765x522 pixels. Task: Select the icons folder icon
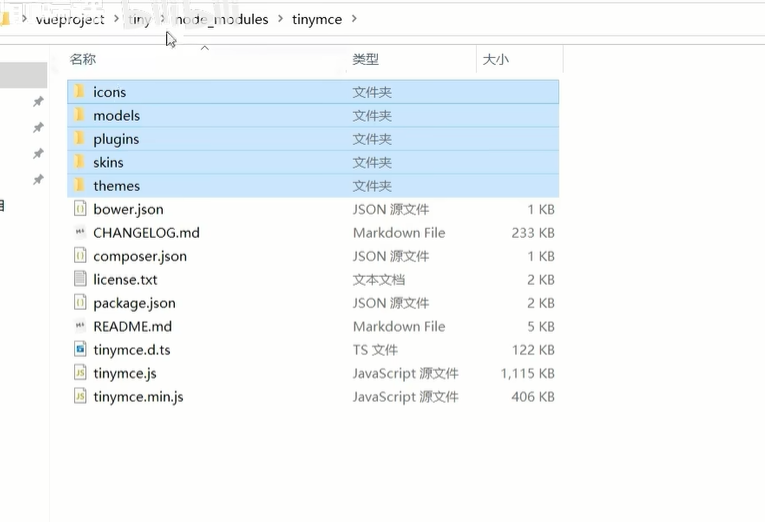pos(80,92)
